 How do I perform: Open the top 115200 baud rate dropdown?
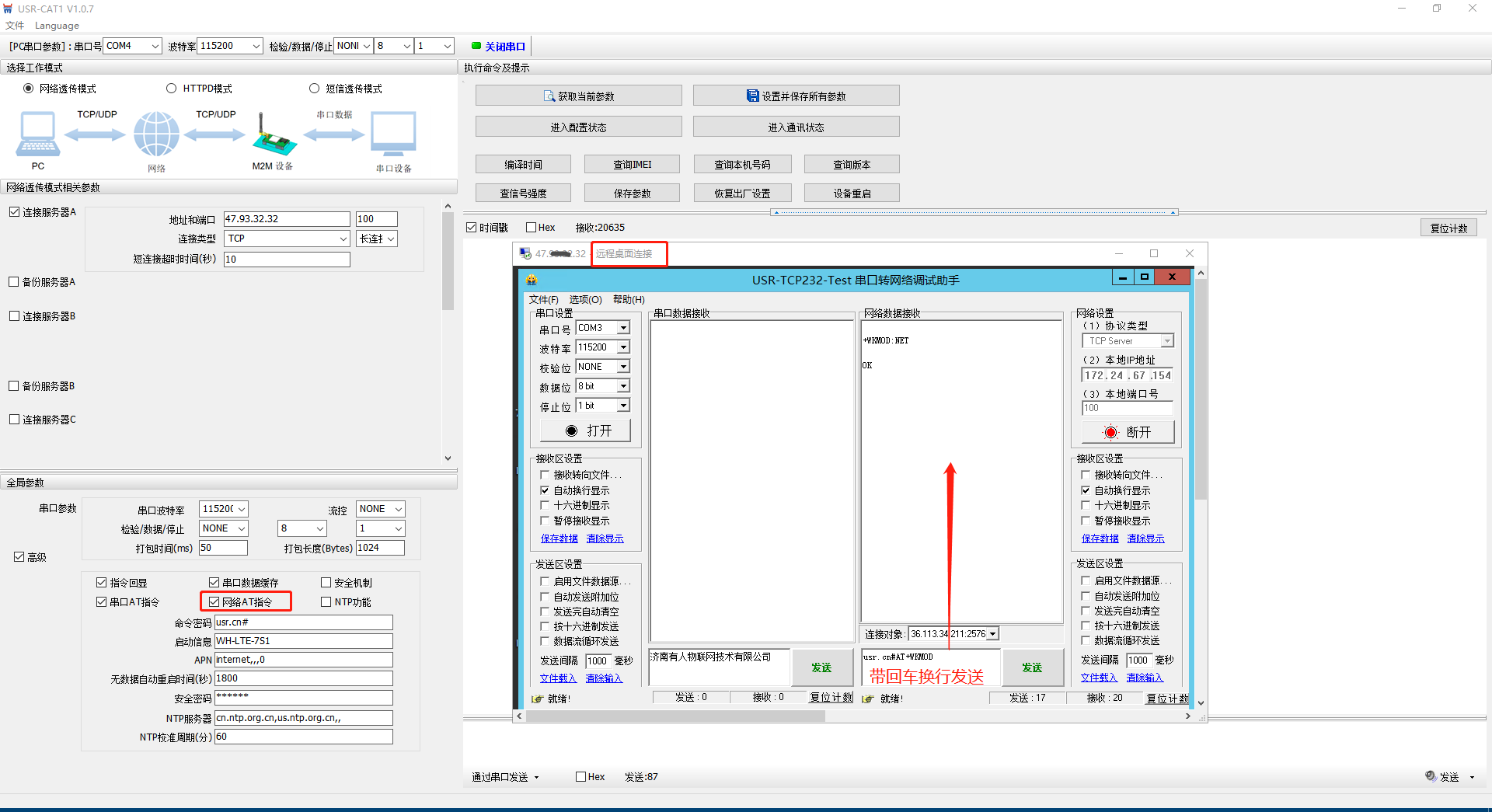[x=230, y=46]
